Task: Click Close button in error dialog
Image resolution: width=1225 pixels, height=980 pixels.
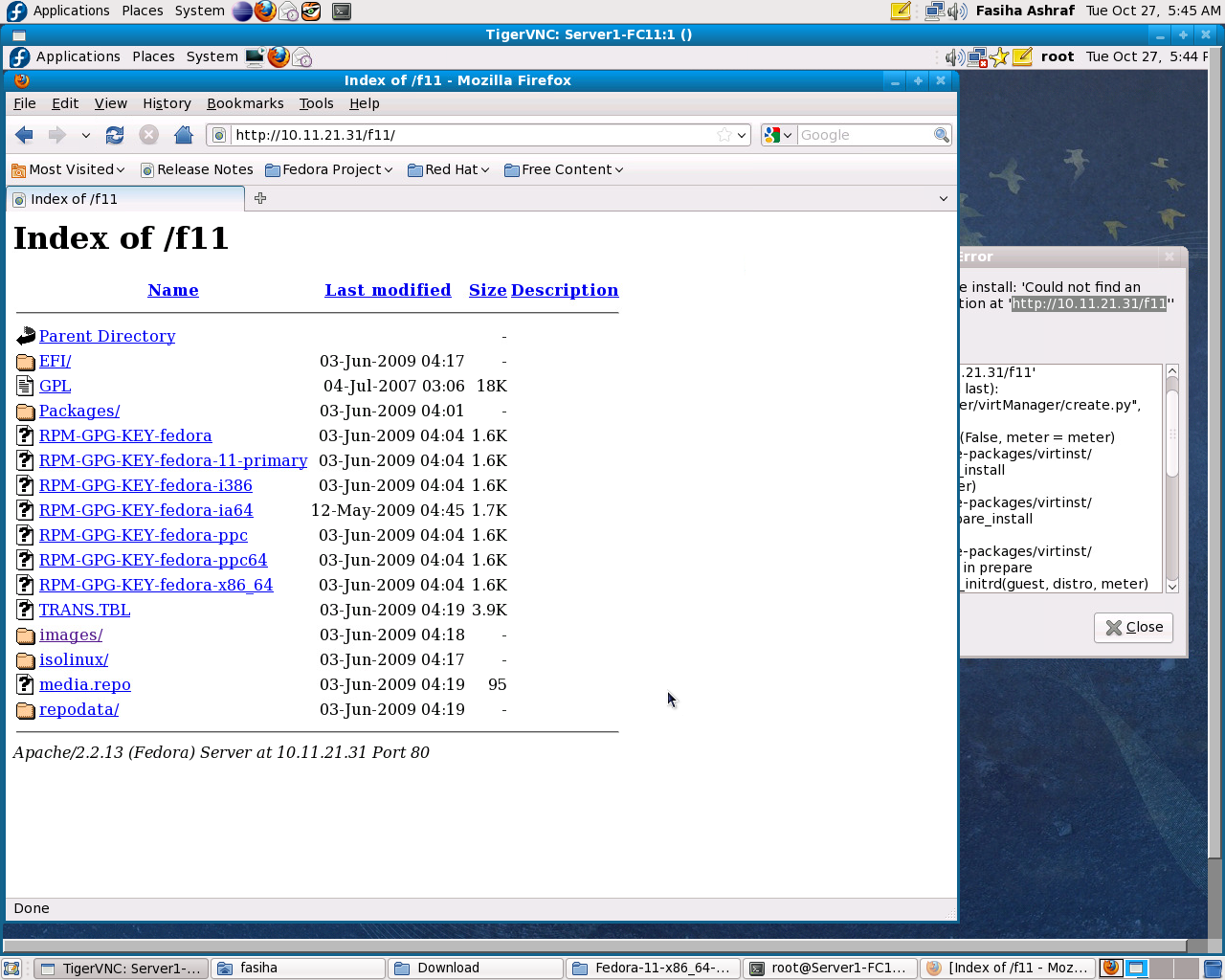Action: pyautogui.click(x=1134, y=627)
